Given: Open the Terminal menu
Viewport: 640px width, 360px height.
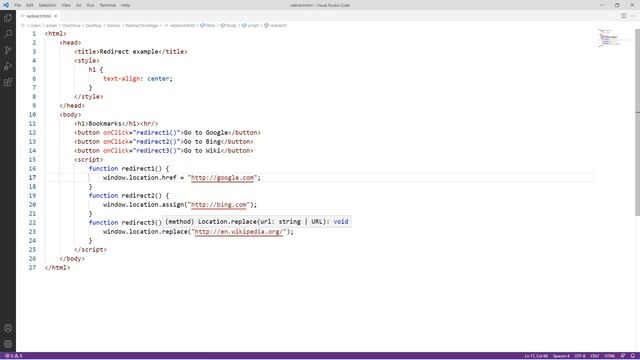Looking at the screenshot, I should point(108,5).
